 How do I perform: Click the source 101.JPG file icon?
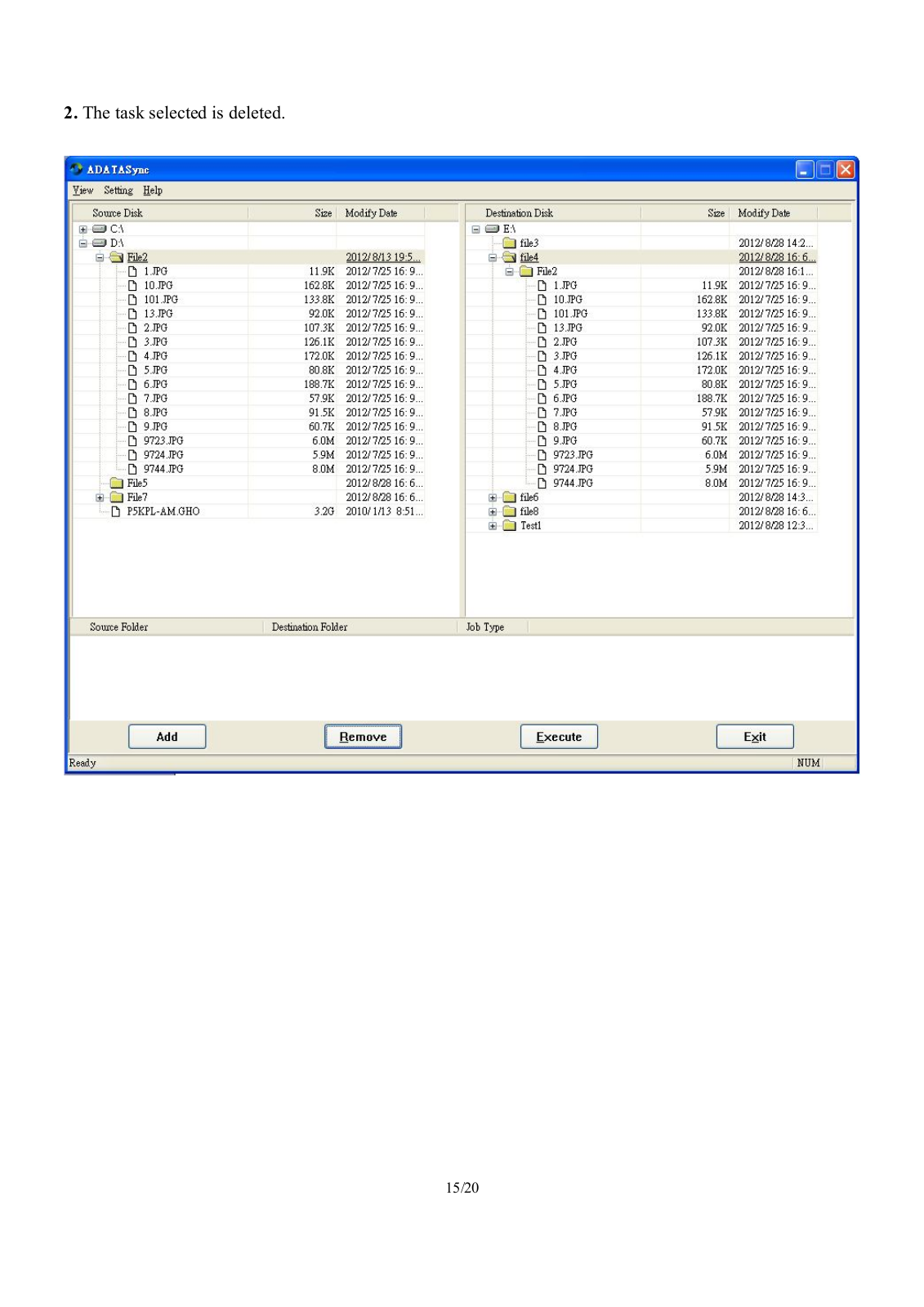(x=132, y=300)
